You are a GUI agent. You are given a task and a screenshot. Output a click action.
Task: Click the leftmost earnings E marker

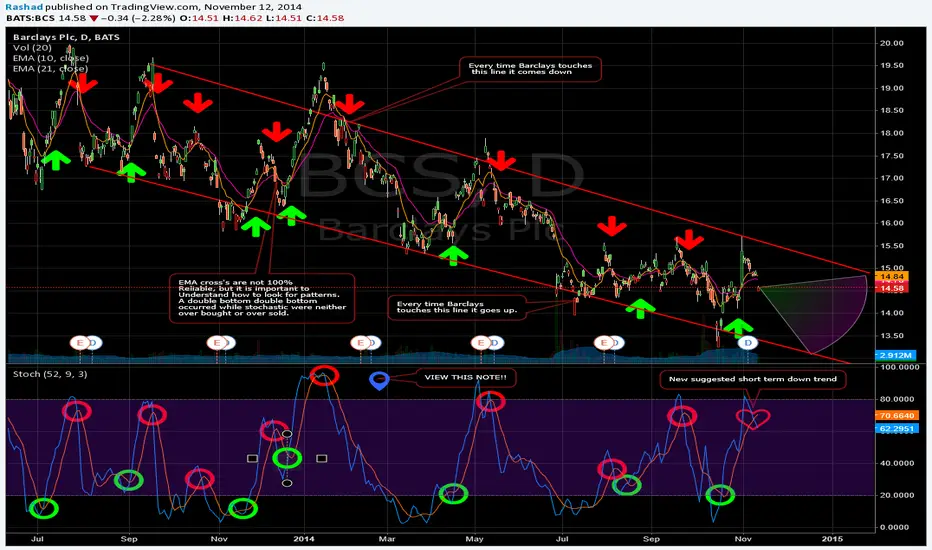(80, 342)
